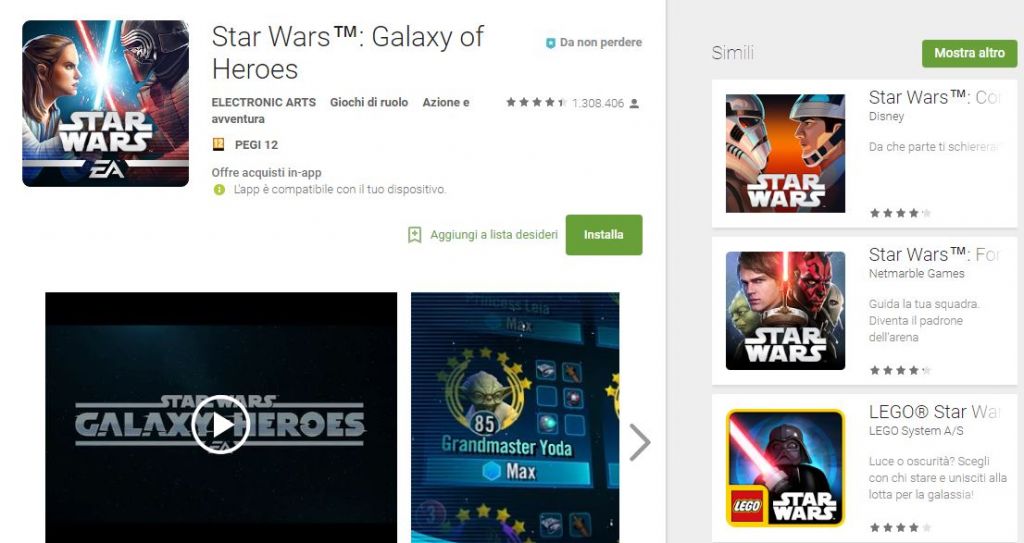Open the ELECTRONIC ARTS developer link
This screenshot has height=543, width=1024.
(263, 102)
